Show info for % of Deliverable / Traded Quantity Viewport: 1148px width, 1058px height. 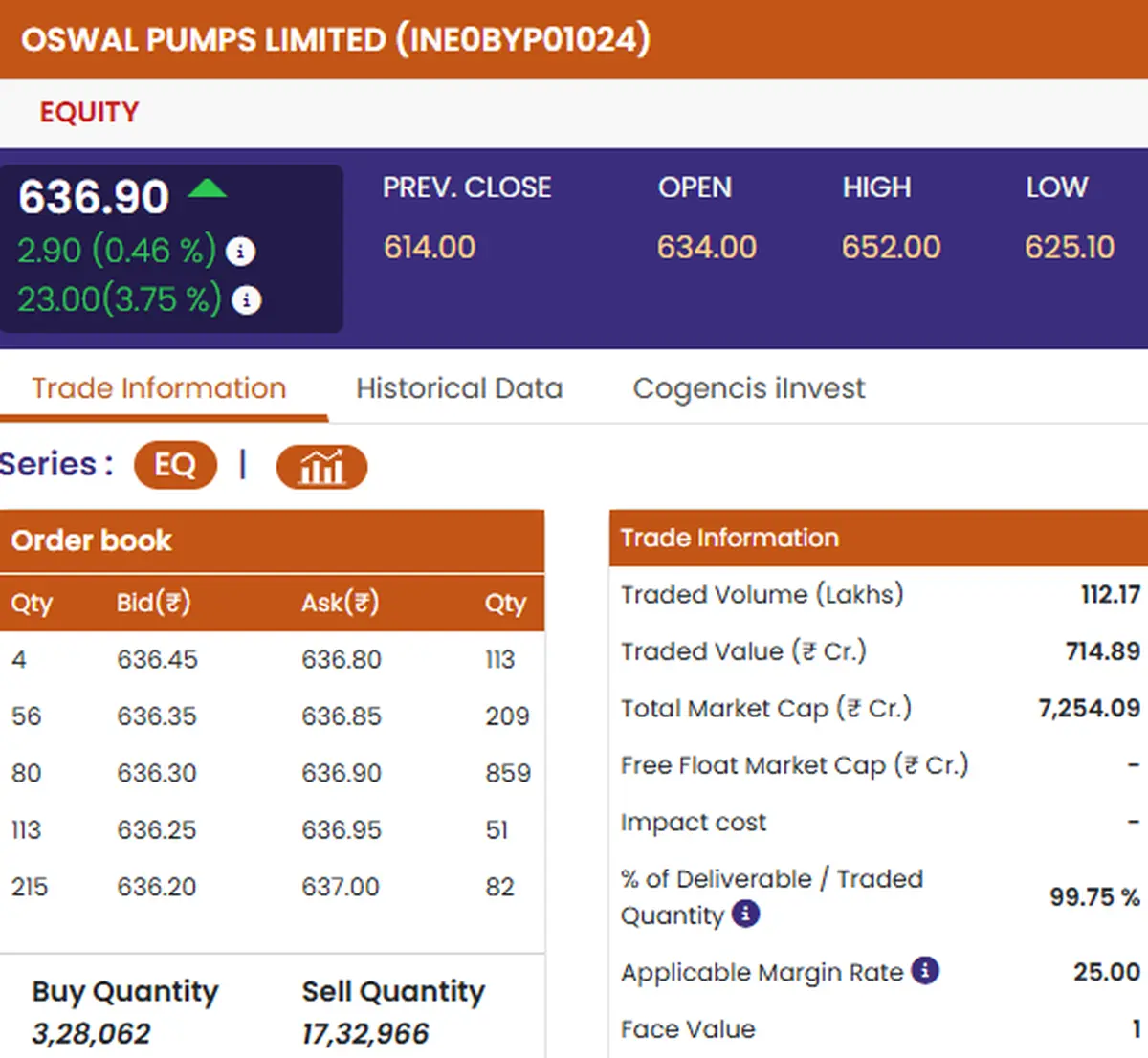[746, 914]
